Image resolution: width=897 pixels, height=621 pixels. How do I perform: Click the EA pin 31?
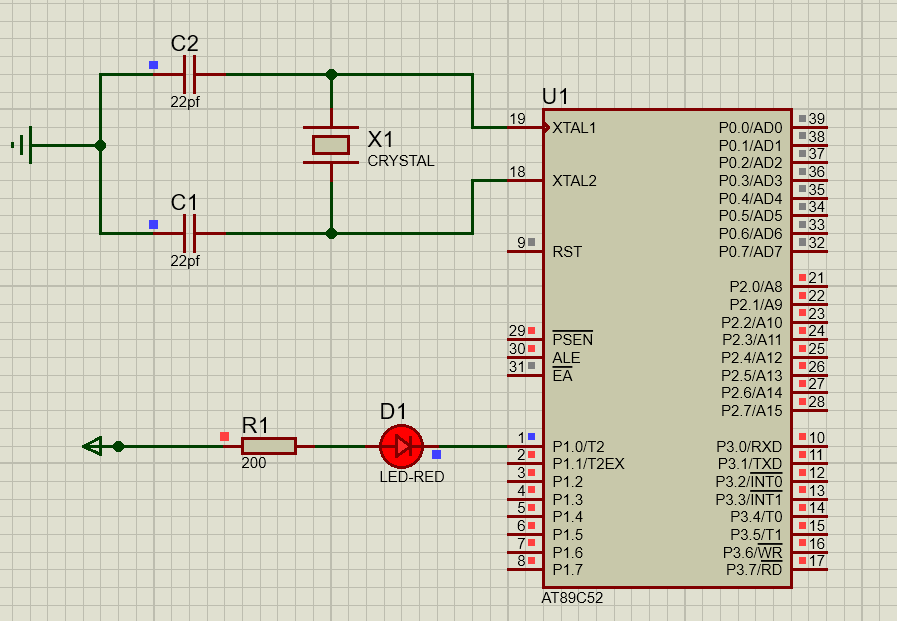pyautogui.click(x=525, y=375)
